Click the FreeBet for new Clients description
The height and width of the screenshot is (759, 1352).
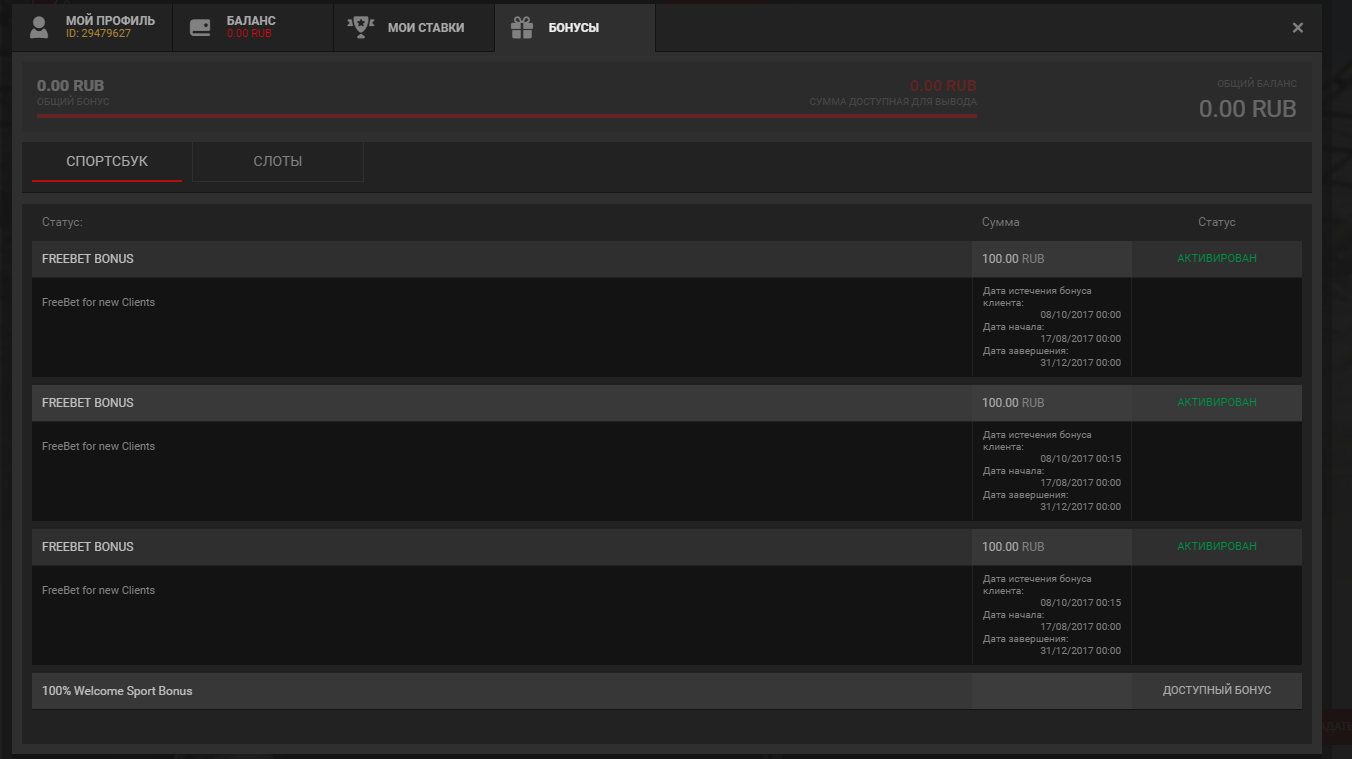98,301
